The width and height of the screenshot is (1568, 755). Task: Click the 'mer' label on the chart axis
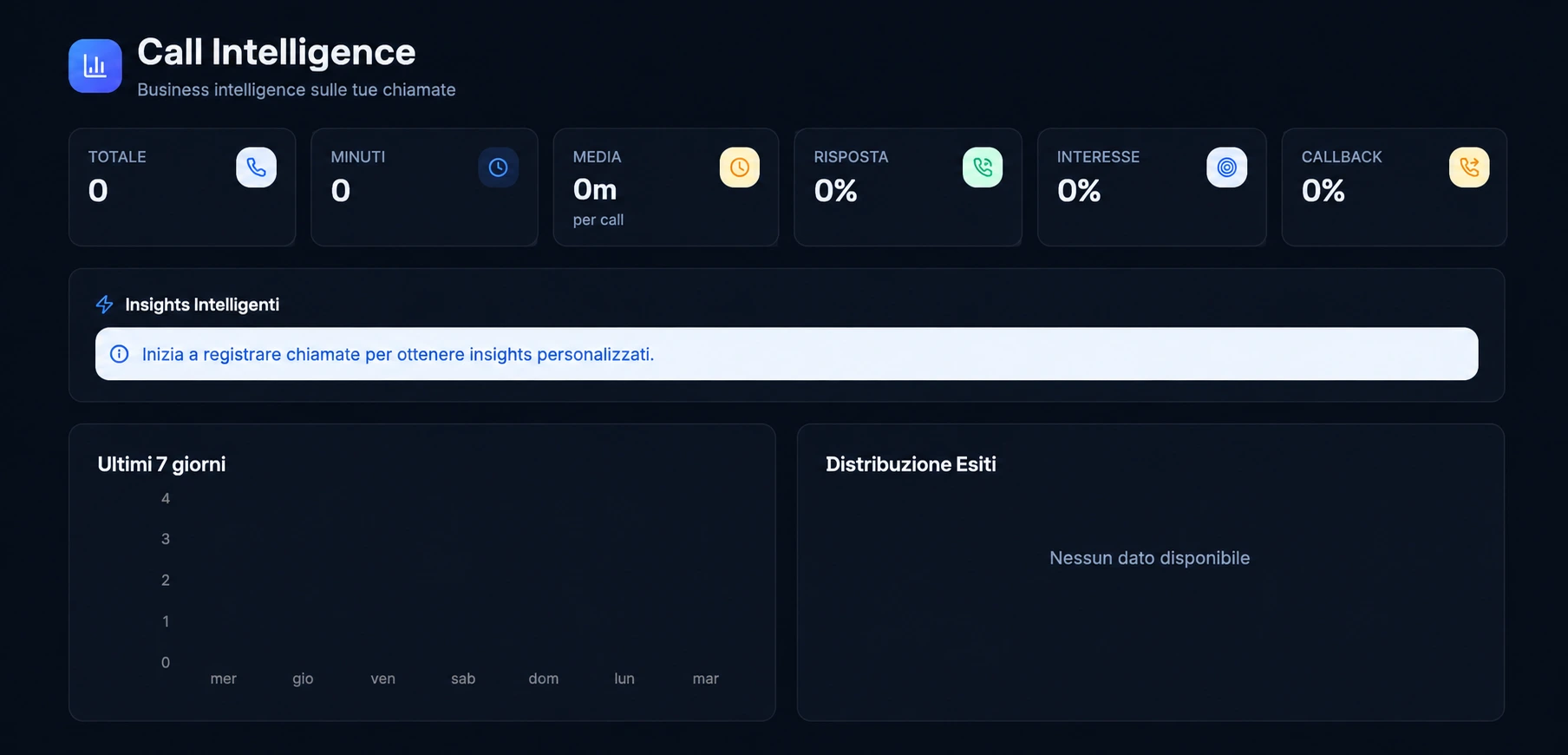[224, 679]
